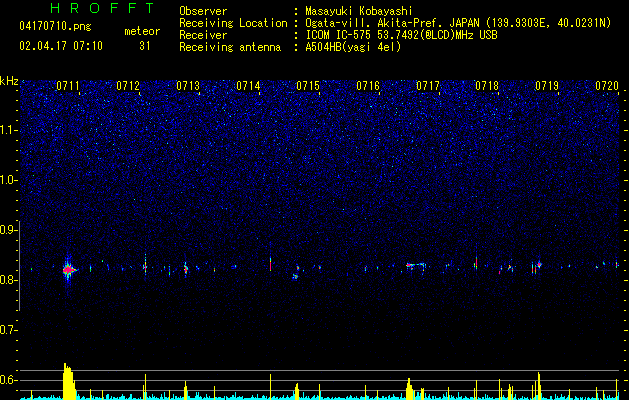Click the 0.6 kHz axis label
Screen dimensions: 629x400
(8, 380)
